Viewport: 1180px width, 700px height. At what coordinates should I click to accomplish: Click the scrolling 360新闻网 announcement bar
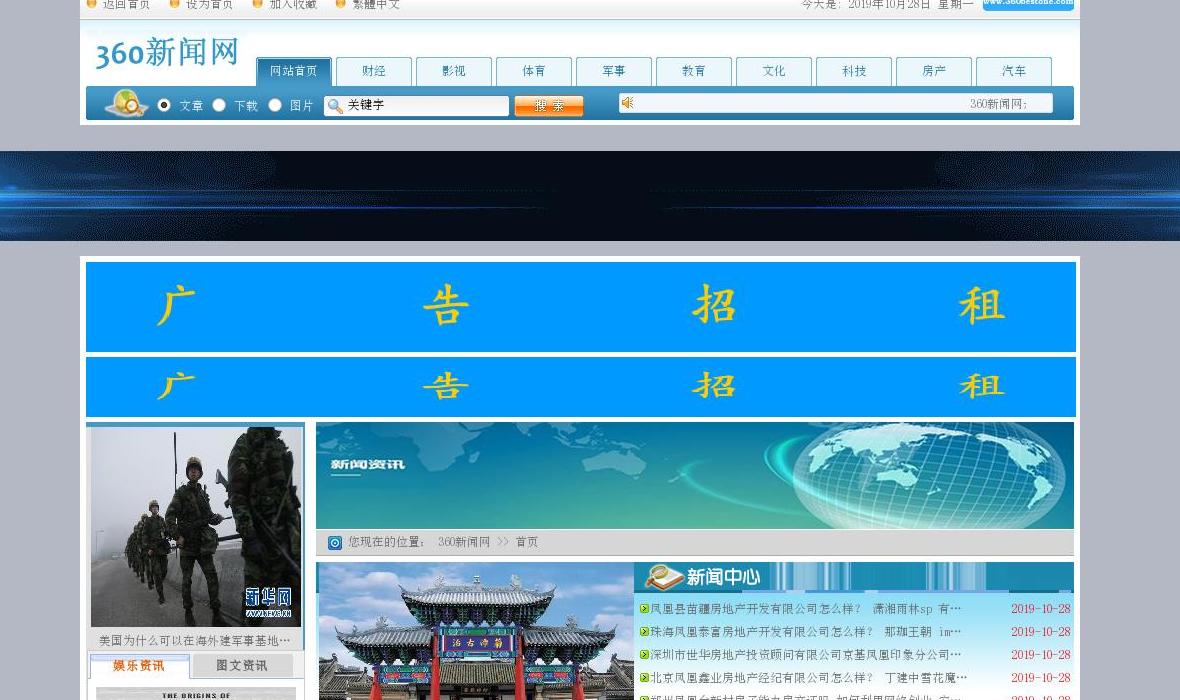pos(835,103)
